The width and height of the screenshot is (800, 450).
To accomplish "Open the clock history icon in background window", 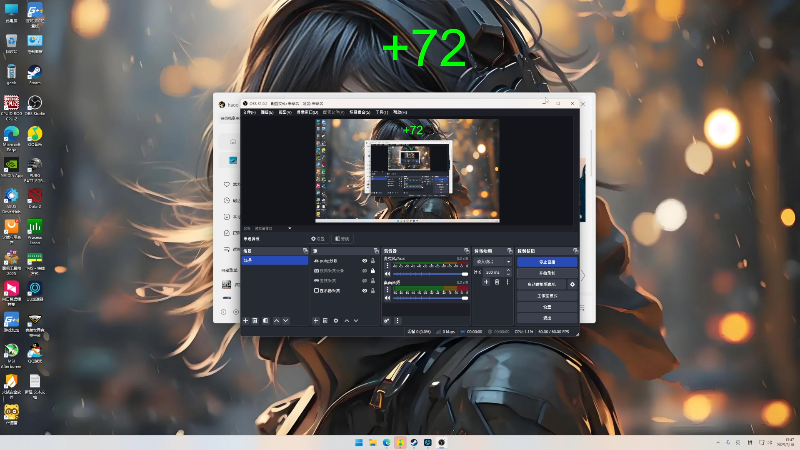I will [227, 200].
